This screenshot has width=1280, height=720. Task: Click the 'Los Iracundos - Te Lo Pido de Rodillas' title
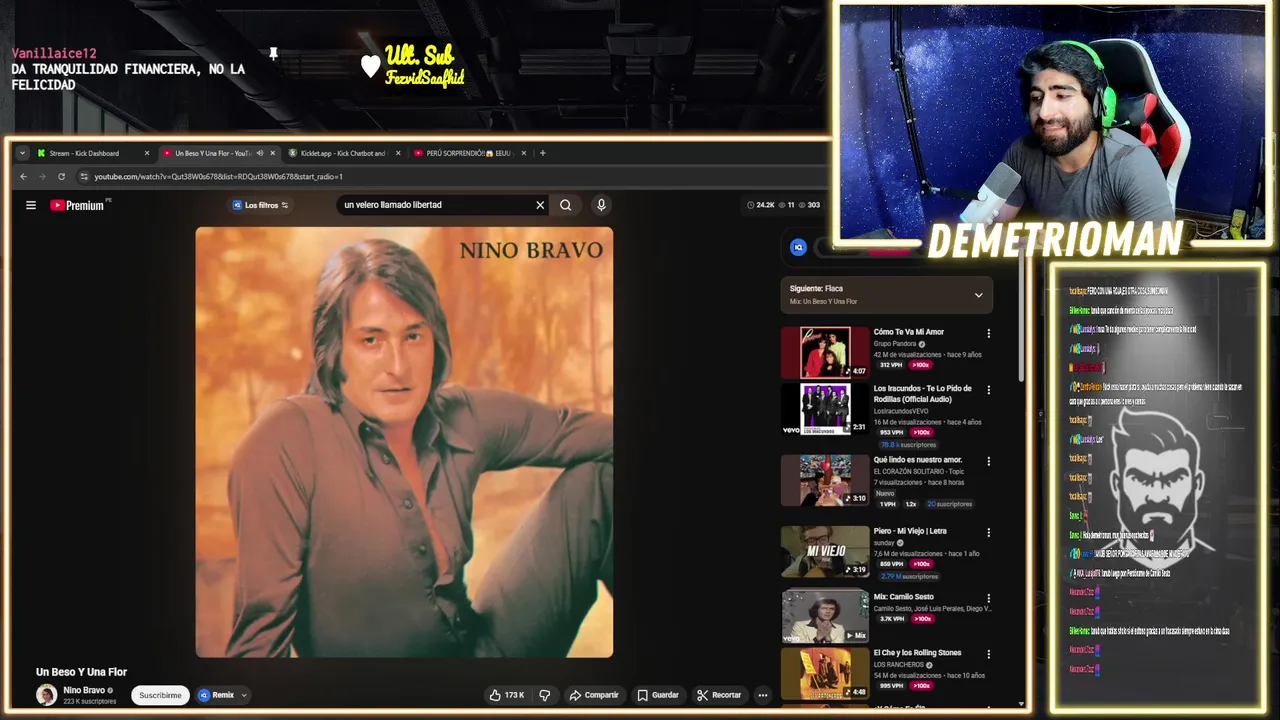[x=925, y=394]
